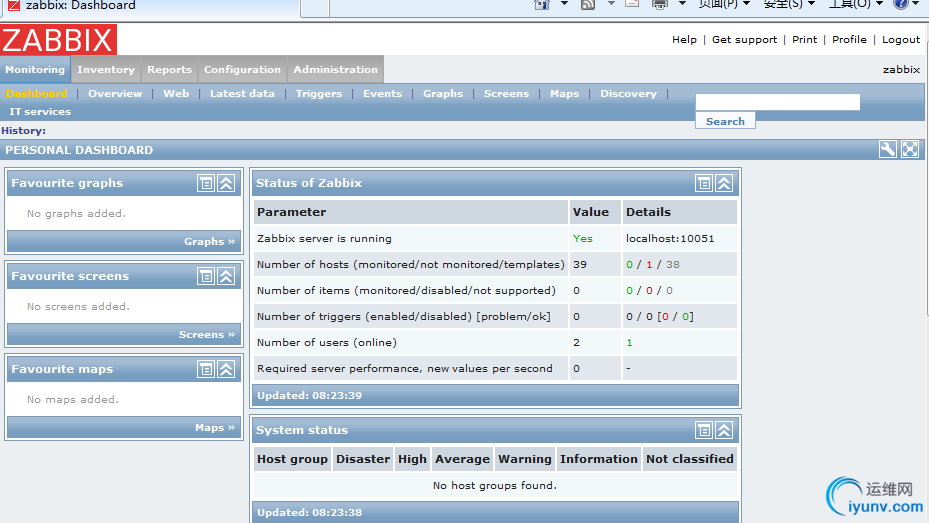929x523 pixels.
Task: Click the Parameter column header
Action: click(x=411, y=212)
